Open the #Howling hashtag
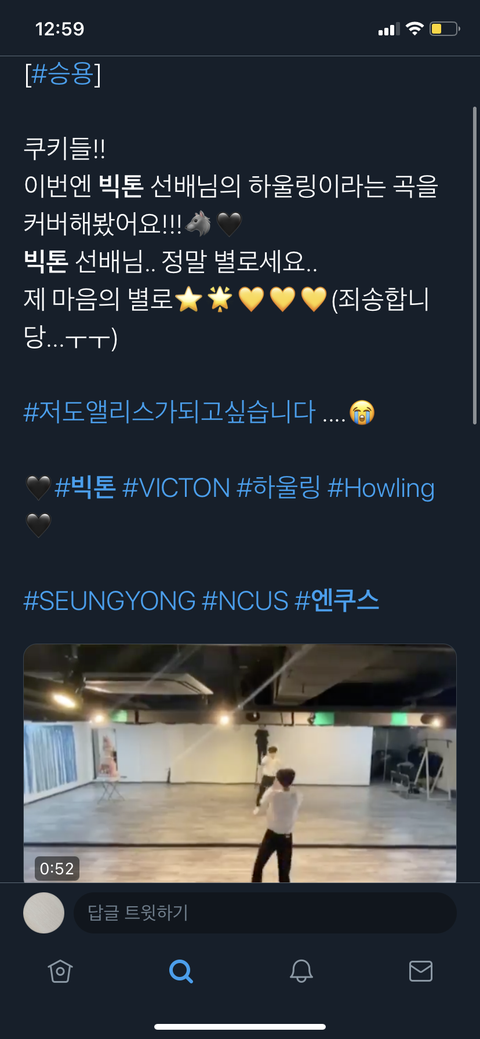The height and width of the screenshot is (1039, 480). click(x=381, y=489)
